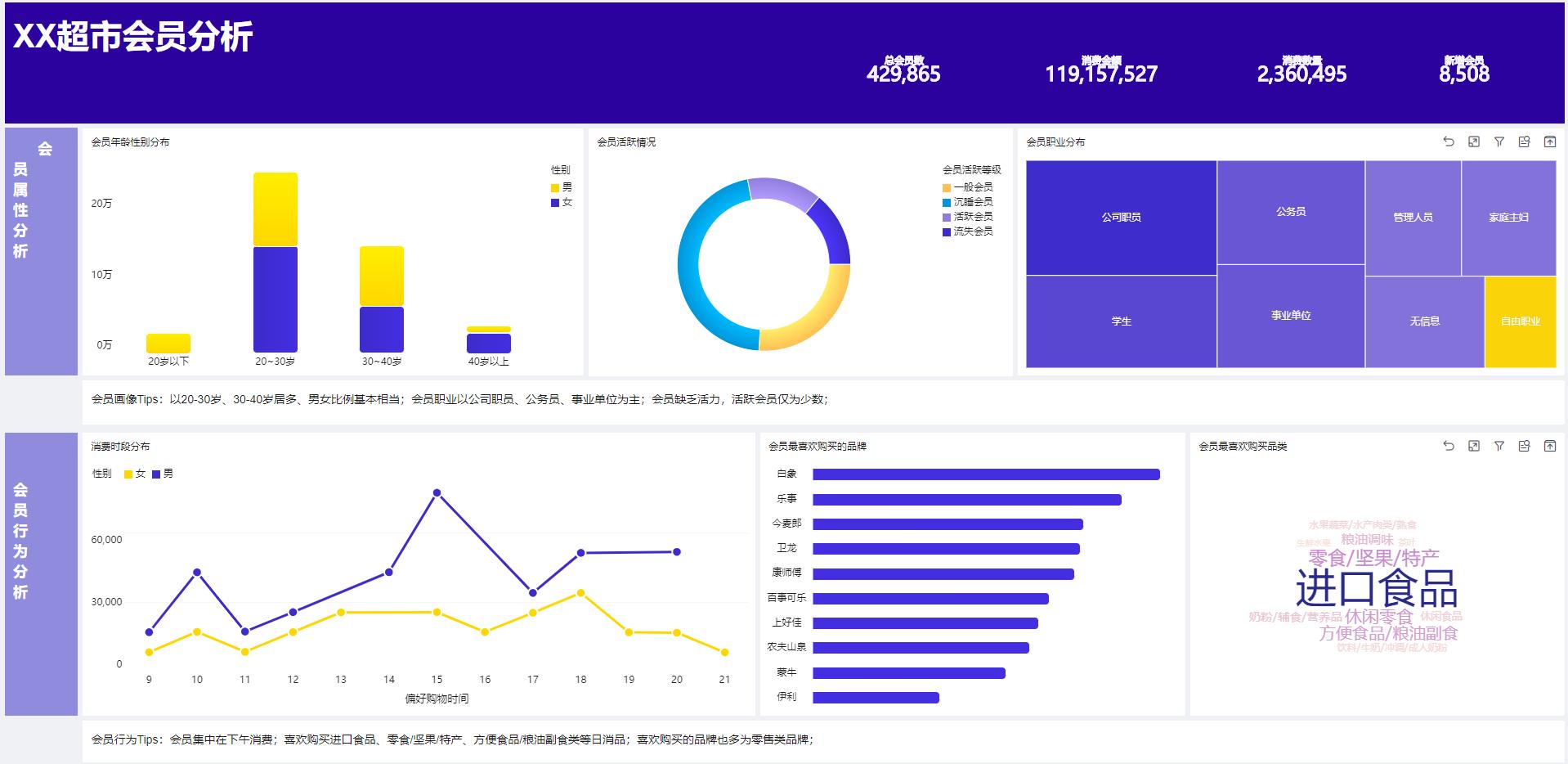The image size is (1568, 764).
Task: Show data table behind 会员最喜欢购买品类
Action: [x=1523, y=446]
